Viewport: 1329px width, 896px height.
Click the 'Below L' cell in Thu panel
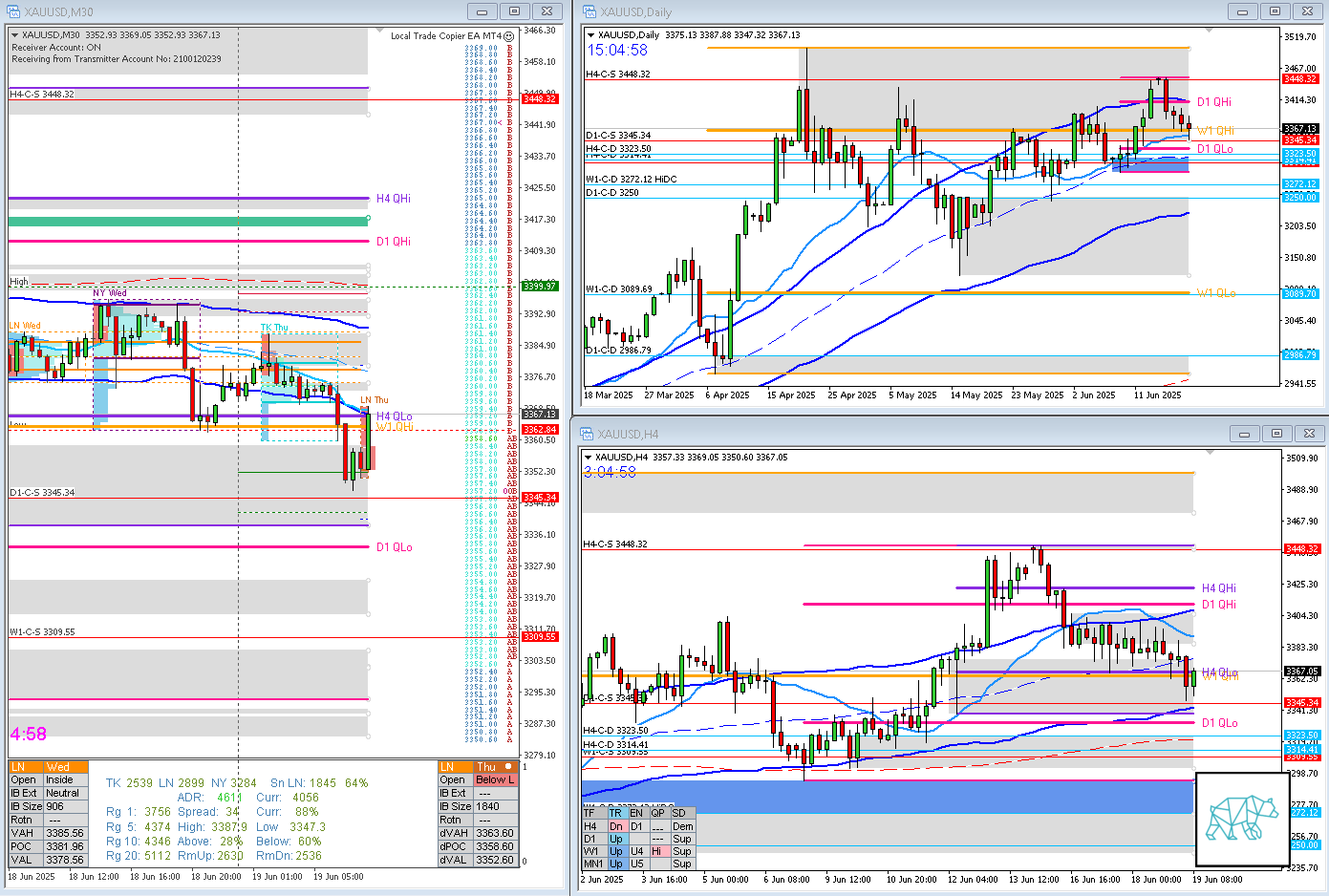[495, 780]
